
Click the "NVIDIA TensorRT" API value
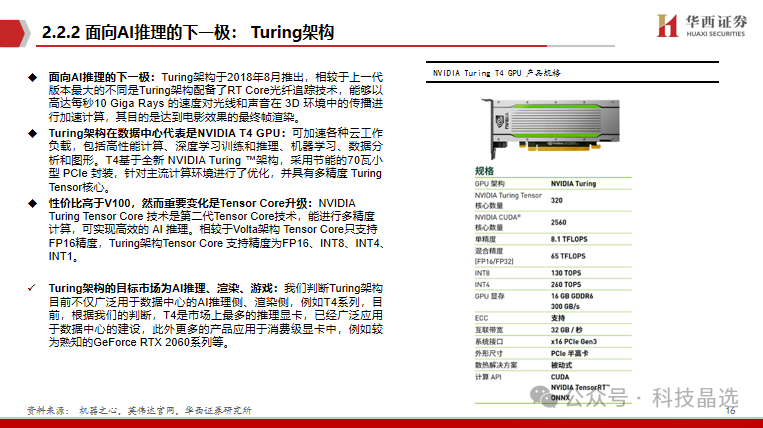[x=580, y=387]
